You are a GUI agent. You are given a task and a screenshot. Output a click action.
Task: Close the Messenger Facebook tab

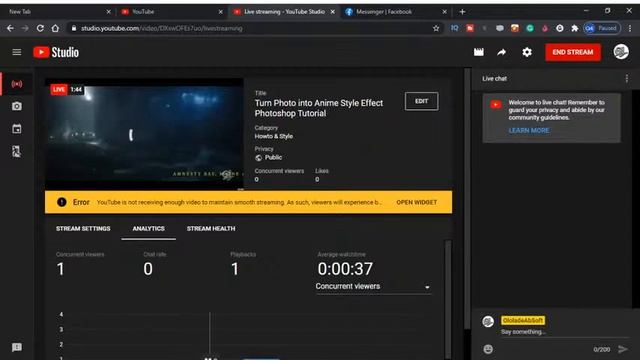point(444,12)
